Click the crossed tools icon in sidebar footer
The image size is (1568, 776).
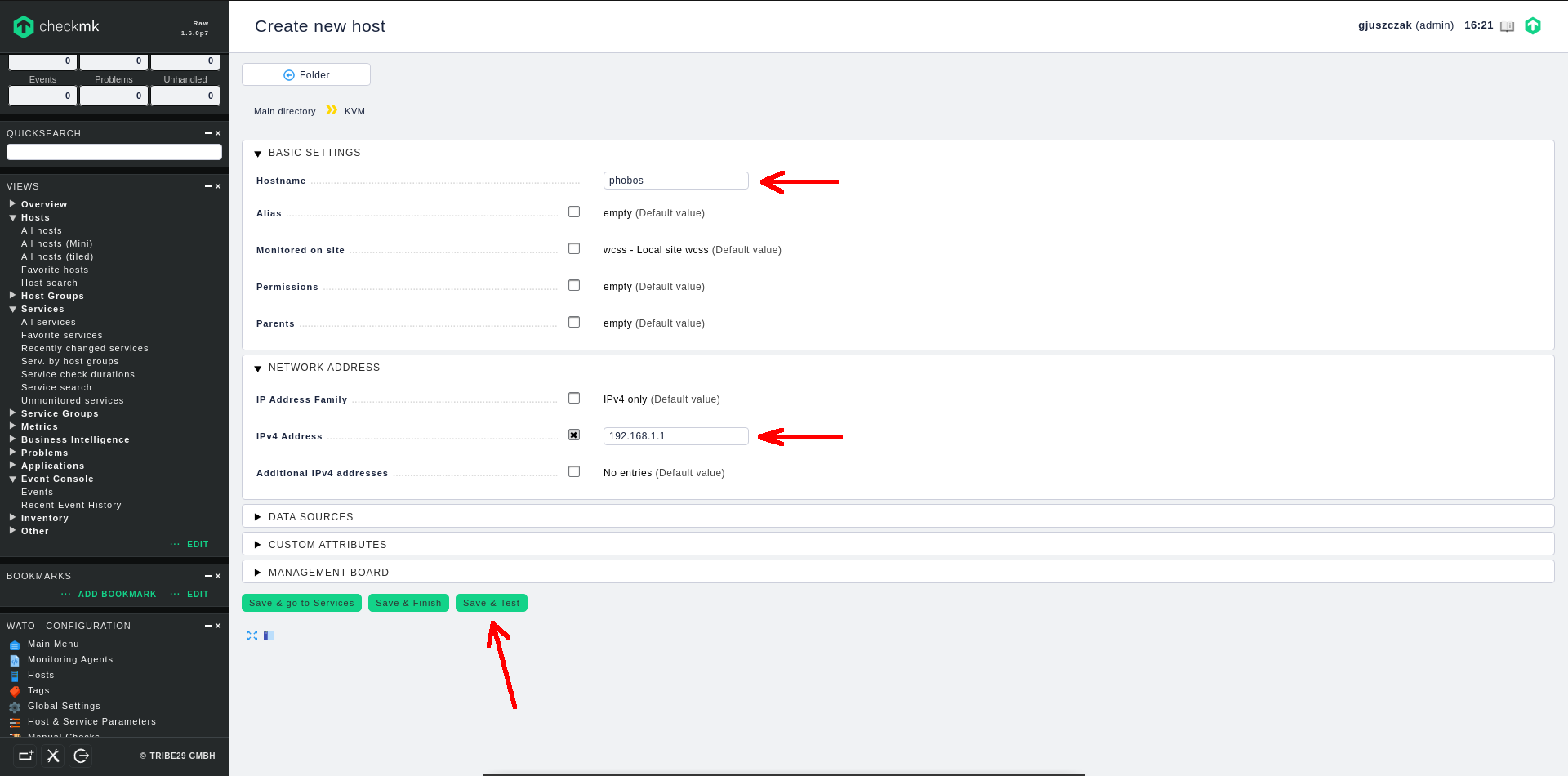click(x=53, y=756)
